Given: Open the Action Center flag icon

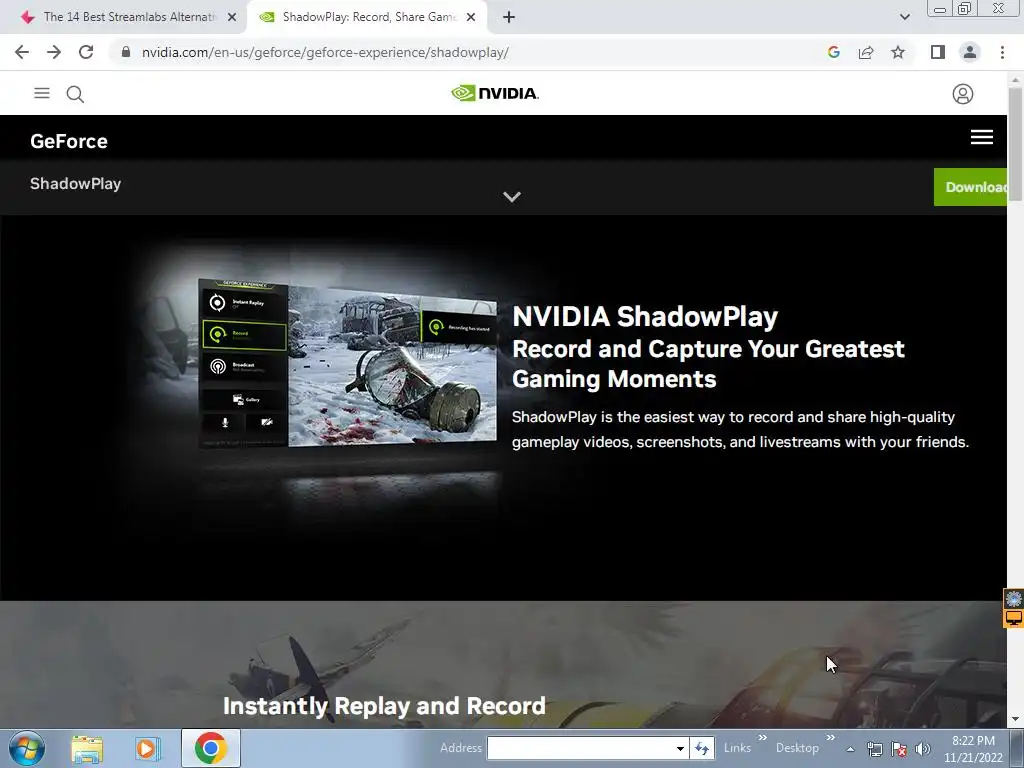Looking at the screenshot, I should [x=899, y=749].
